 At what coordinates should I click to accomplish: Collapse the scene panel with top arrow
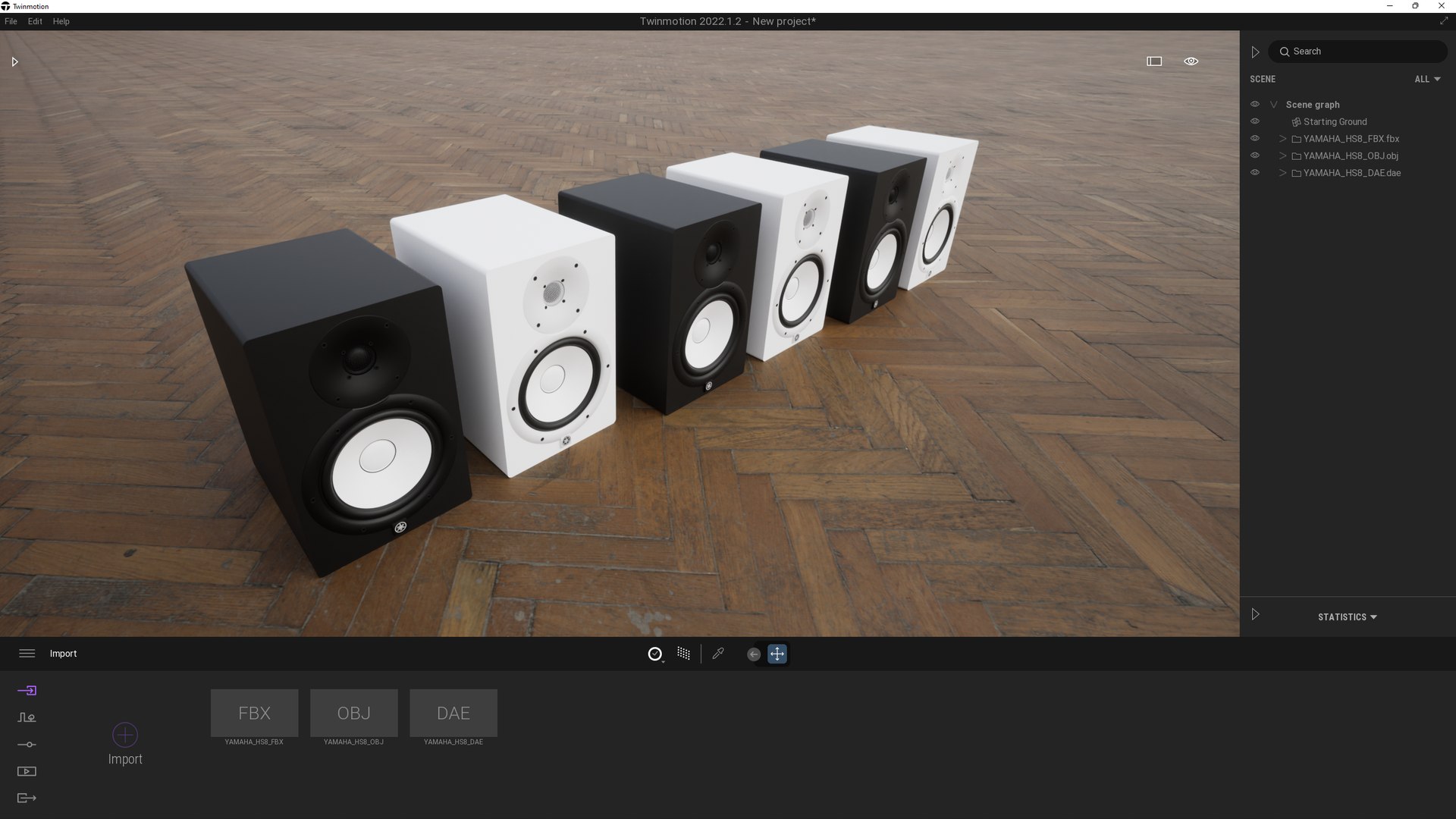point(1255,52)
